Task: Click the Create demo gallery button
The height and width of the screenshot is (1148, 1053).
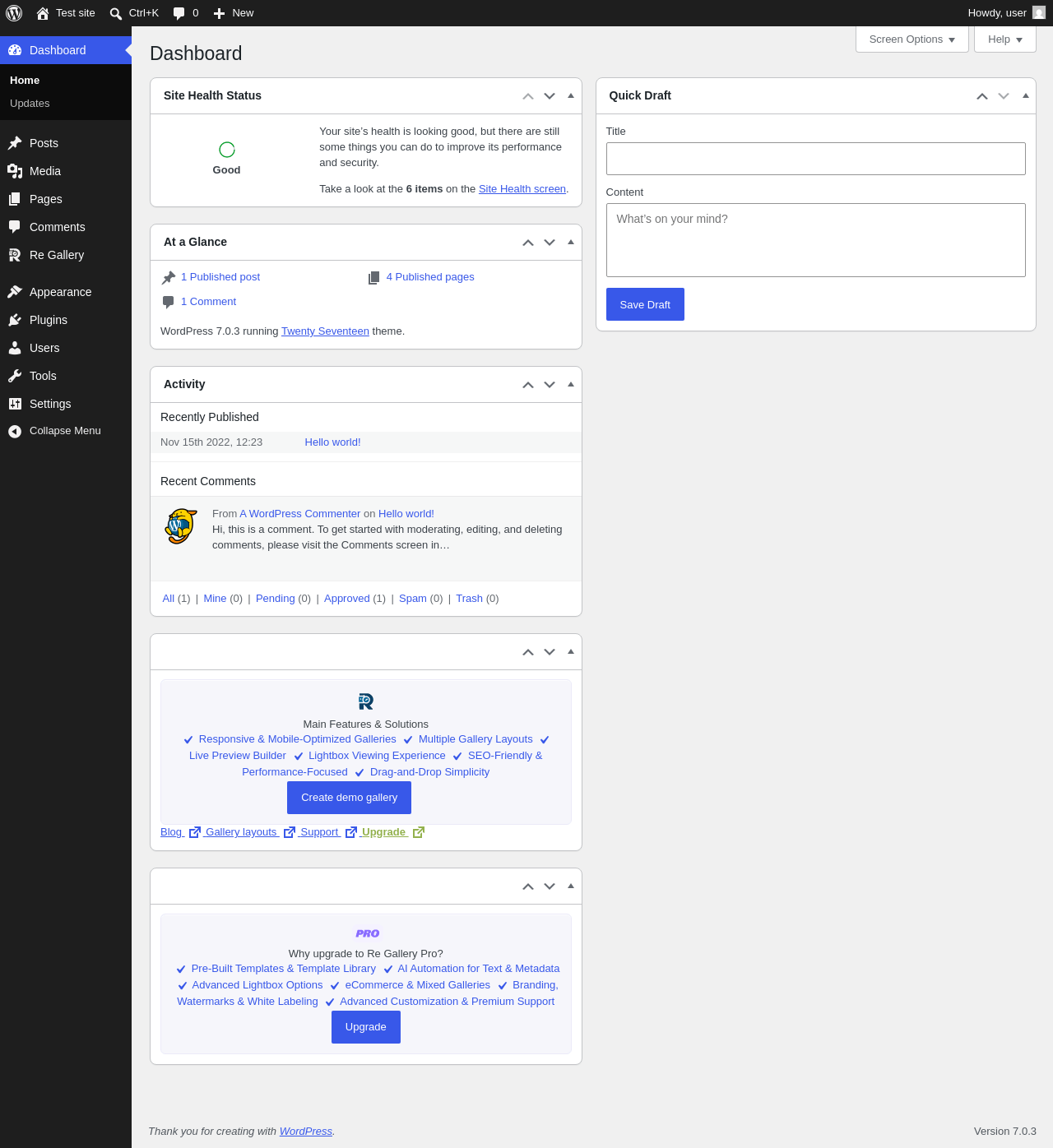Action: (x=349, y=798)
